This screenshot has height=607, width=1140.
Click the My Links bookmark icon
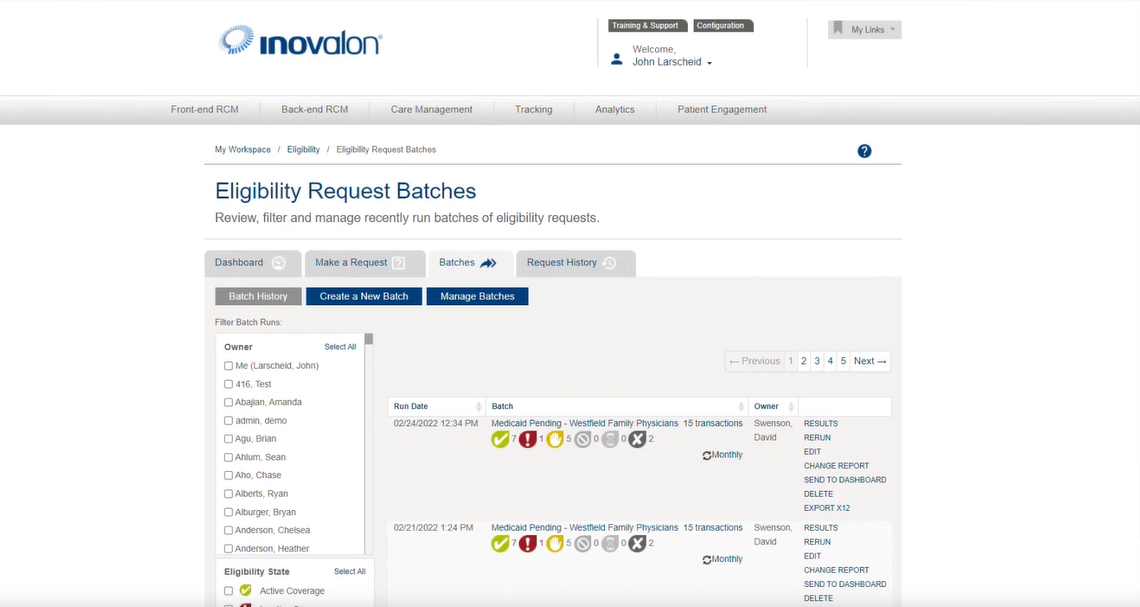[x=838, y=28]
